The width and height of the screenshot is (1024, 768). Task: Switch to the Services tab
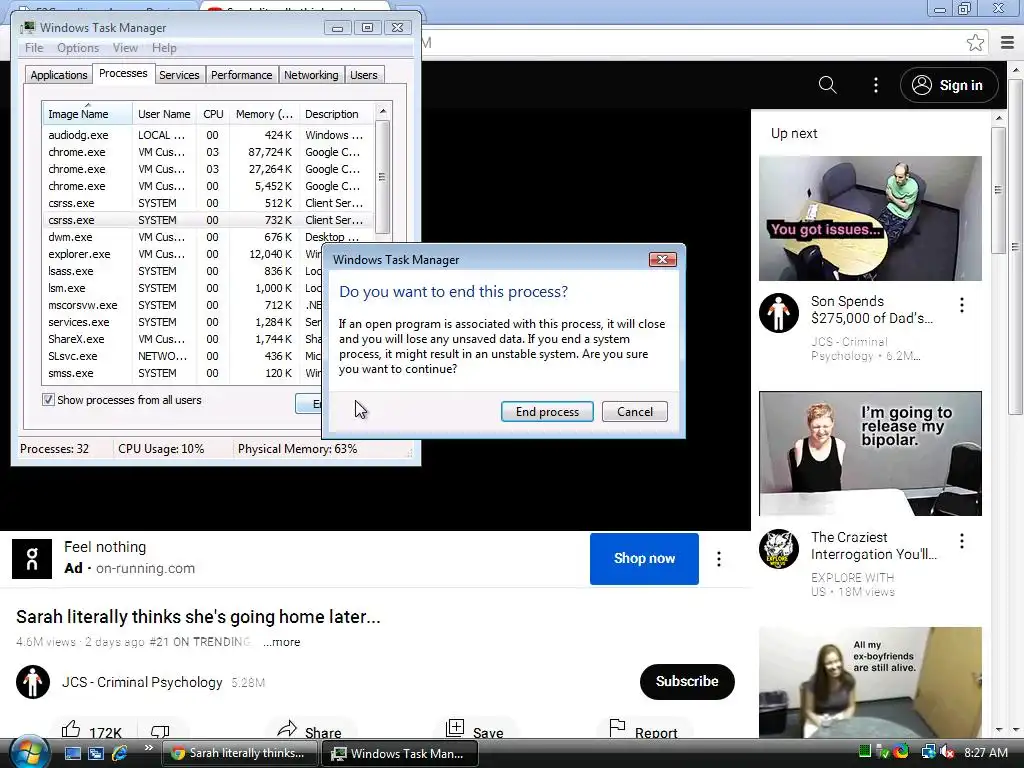point(179,75)
